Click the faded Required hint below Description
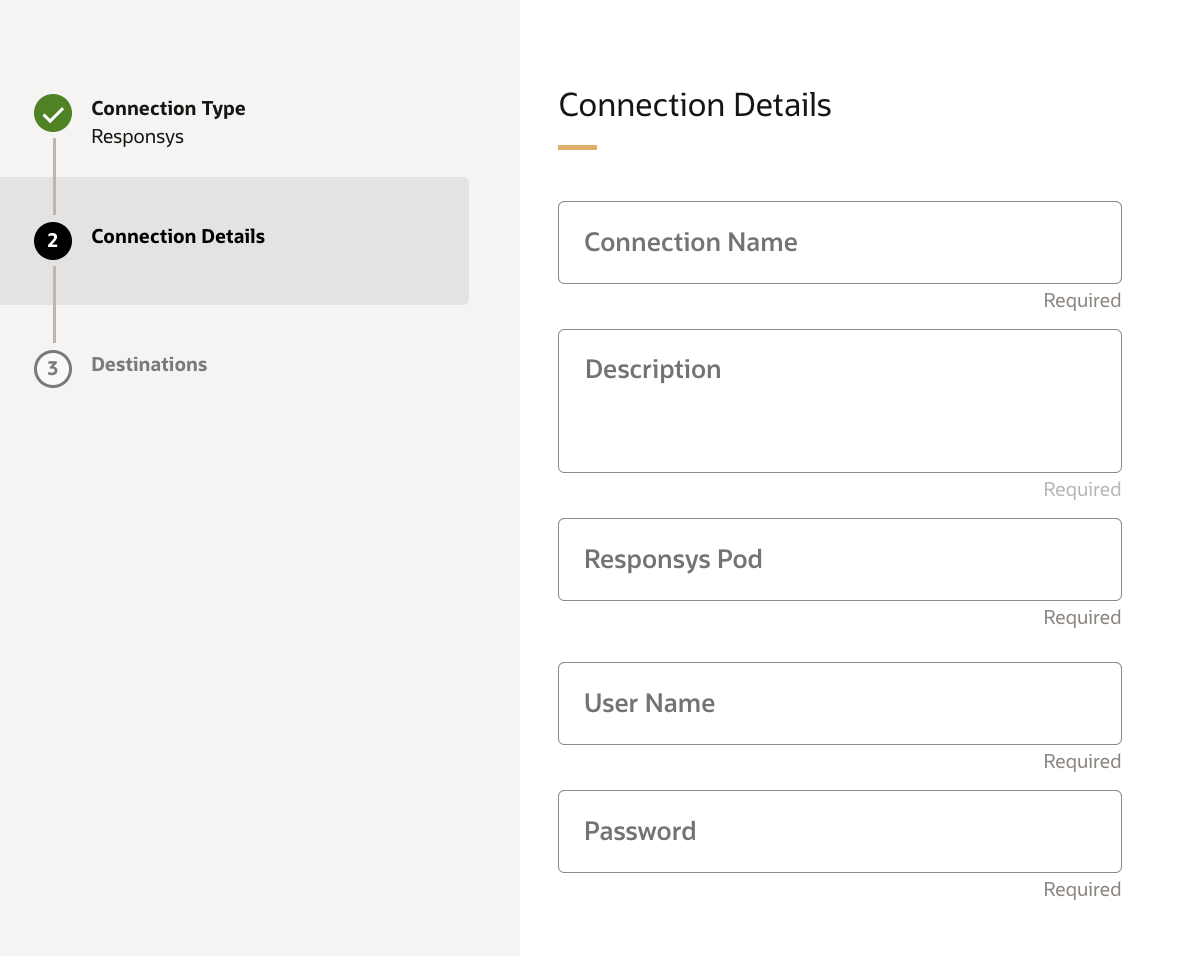Image resolution: width=1190 pixels, height=956 pixels. coord(1081,490)
